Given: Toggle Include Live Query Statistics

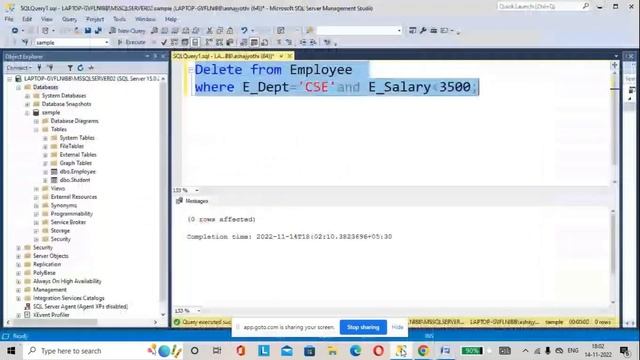Looking at the screenshot, I should point(219,42).
